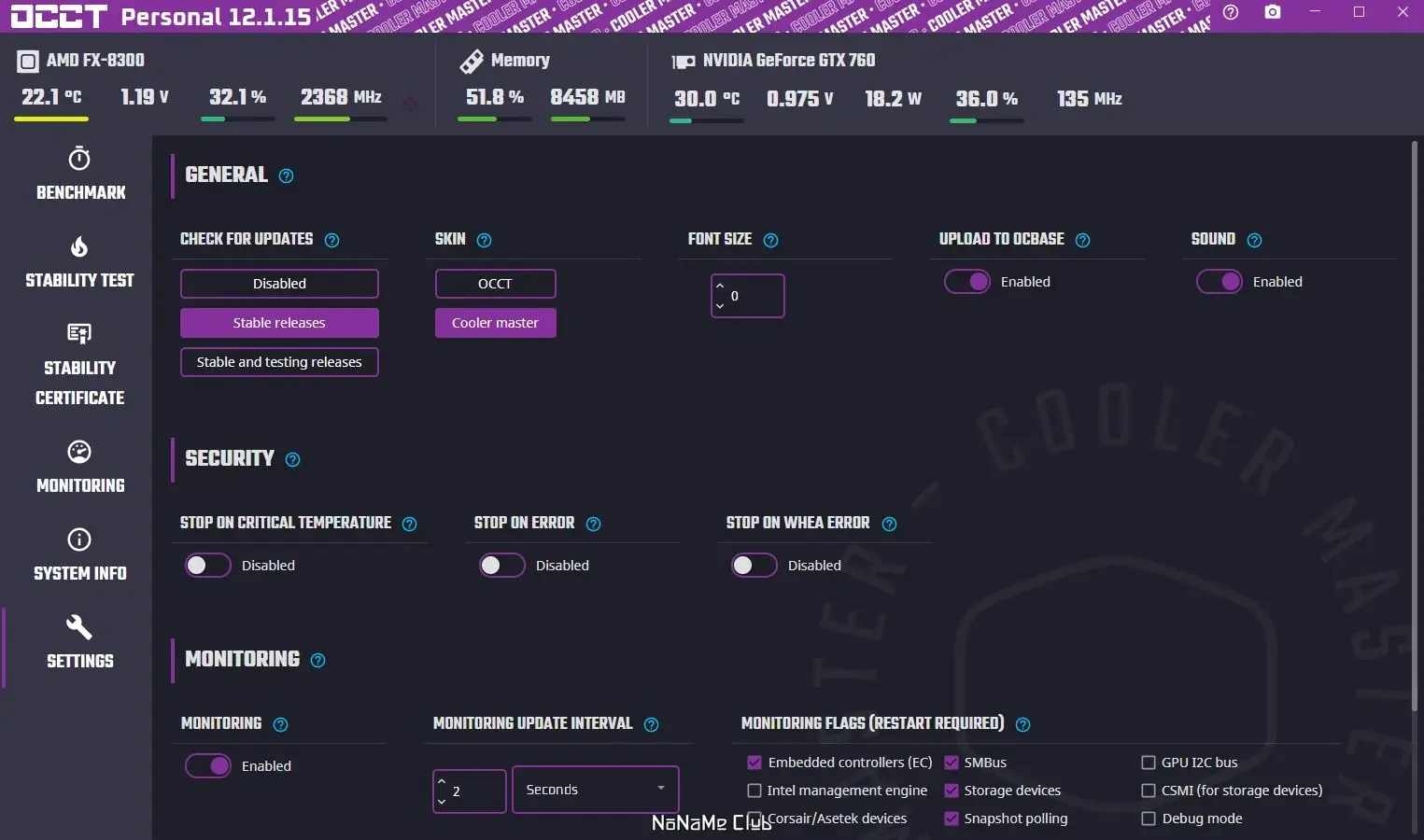This screenshot has width=1424, height=840.
Task: Click the CPU fan spinner icon
Action: (x=411, y=105)
